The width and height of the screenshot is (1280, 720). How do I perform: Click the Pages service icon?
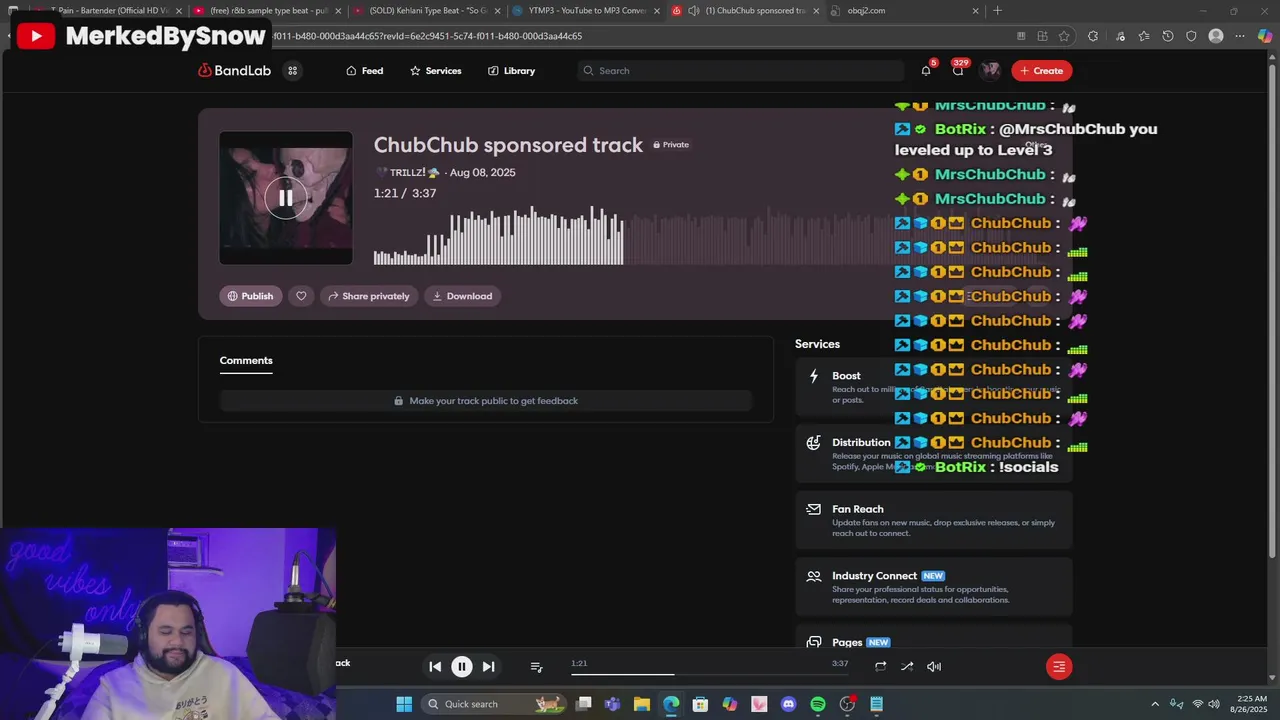(814, 642)
